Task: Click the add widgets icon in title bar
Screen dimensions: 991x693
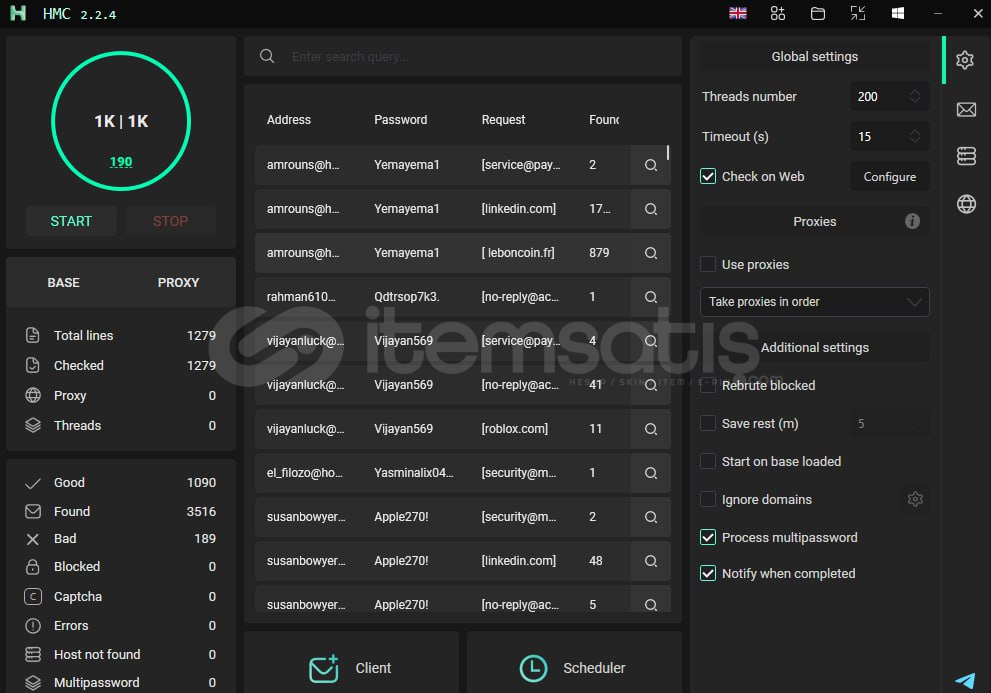Action: click(777, 13)
